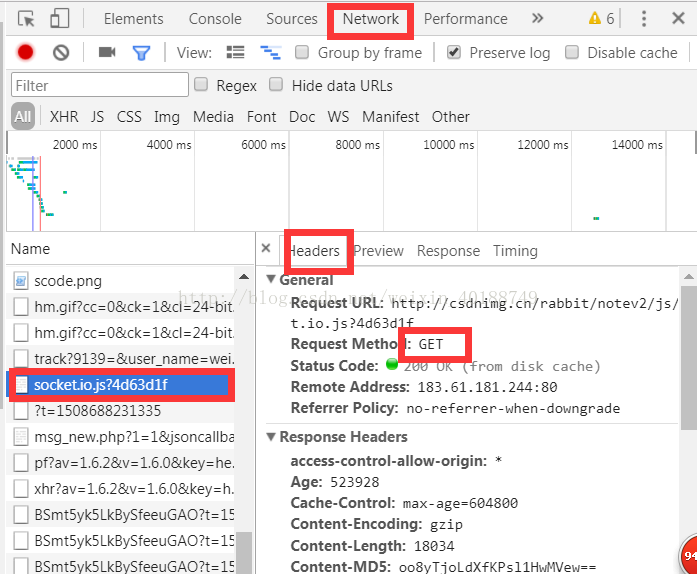Open the warnings indicator showing 6
Image resolution: width=697 pixels, height=574 pixels.
(601, 19)
